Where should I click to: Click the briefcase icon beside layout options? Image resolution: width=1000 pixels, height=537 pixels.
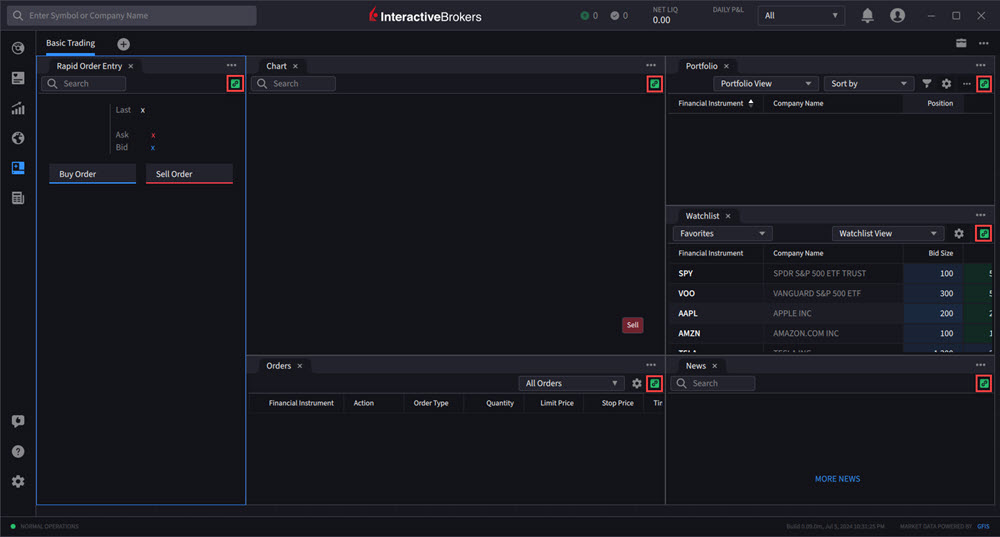click(x=961, y=43)
